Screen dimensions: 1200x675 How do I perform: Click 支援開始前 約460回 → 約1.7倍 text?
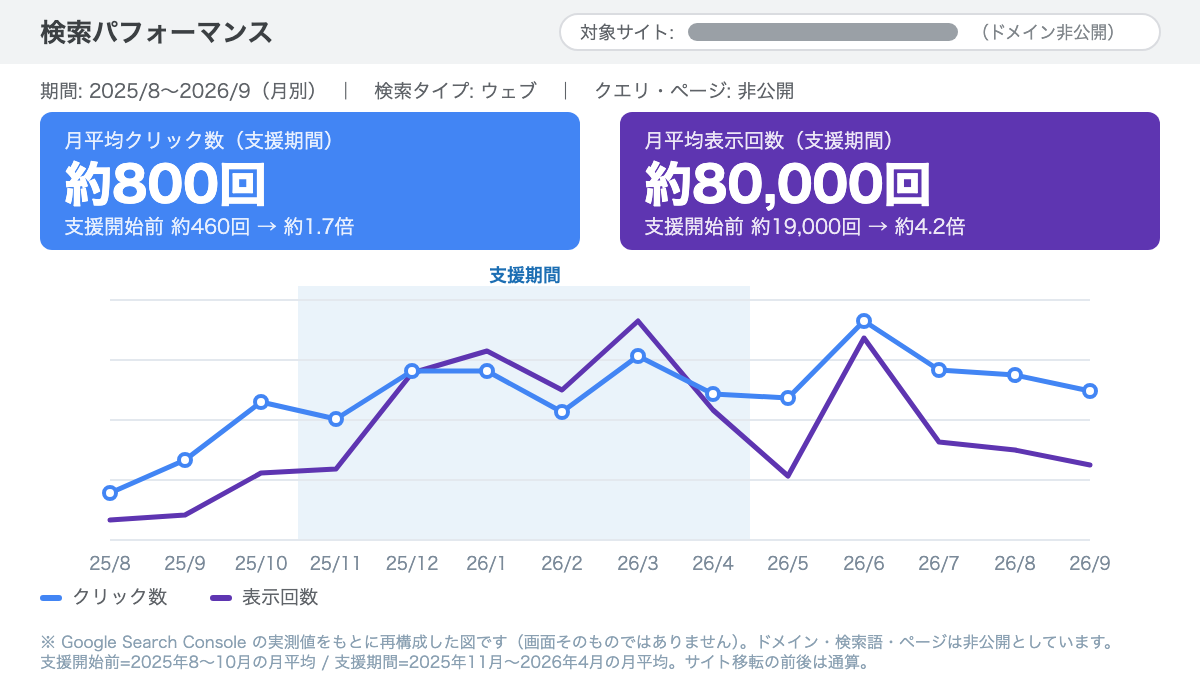pos(209,226)
